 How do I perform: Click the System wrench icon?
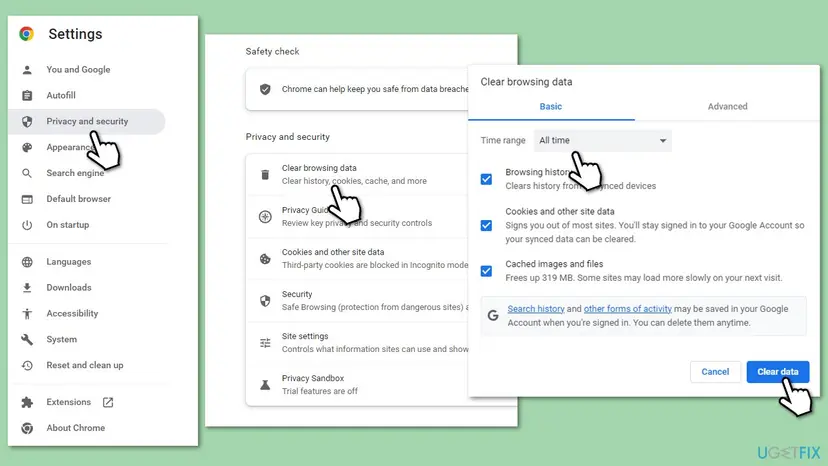[x=27, y=340]
